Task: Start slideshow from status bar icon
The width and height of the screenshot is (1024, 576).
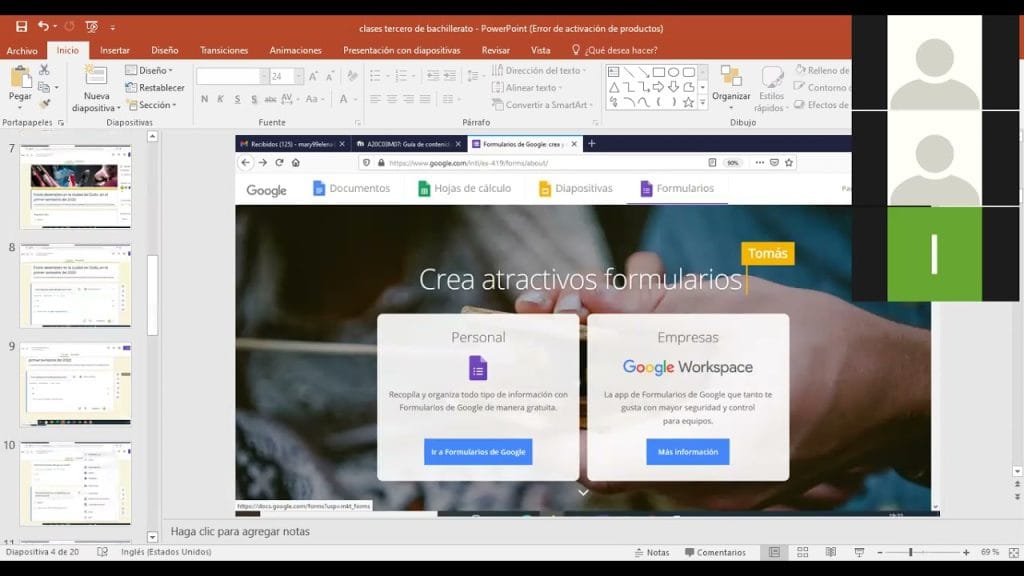Action: [859, 552]
